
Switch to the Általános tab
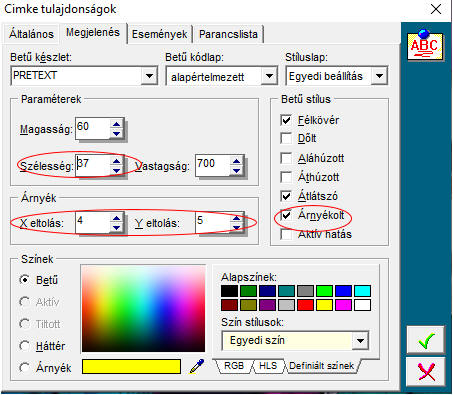[31, 34]
